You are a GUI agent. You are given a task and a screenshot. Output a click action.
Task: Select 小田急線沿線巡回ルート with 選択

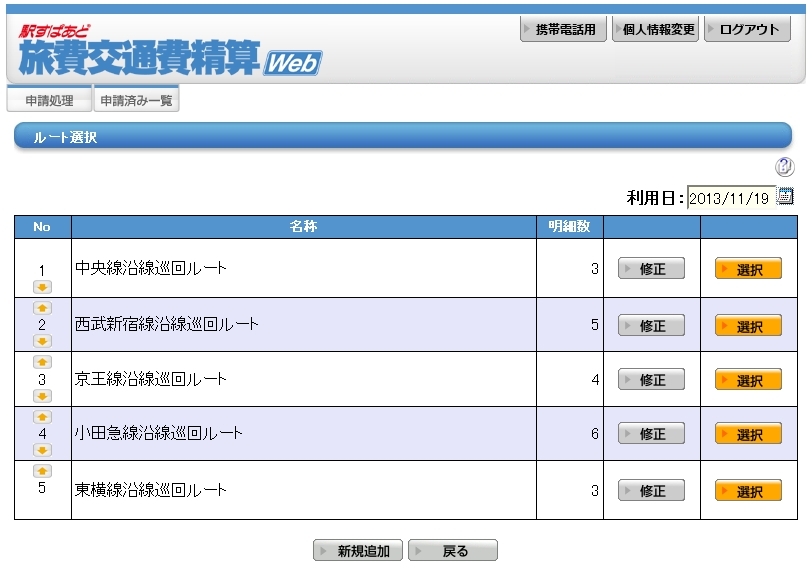(748, 433)
